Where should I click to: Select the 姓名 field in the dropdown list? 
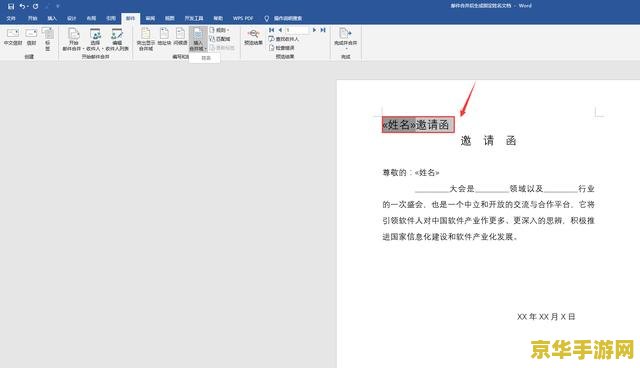click(x=206, y=58)
